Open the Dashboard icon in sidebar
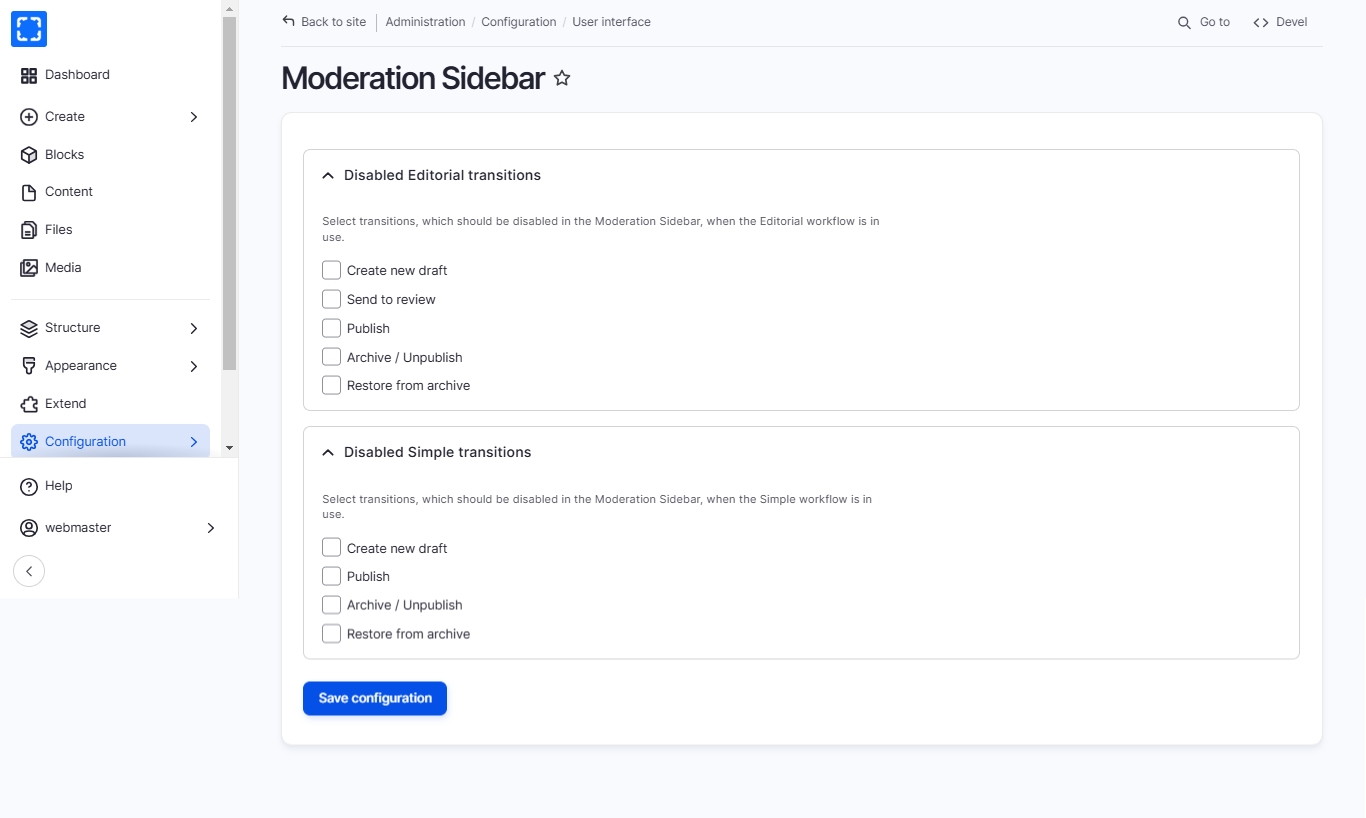Screen dimensions: 1366x818 [29, 75]
